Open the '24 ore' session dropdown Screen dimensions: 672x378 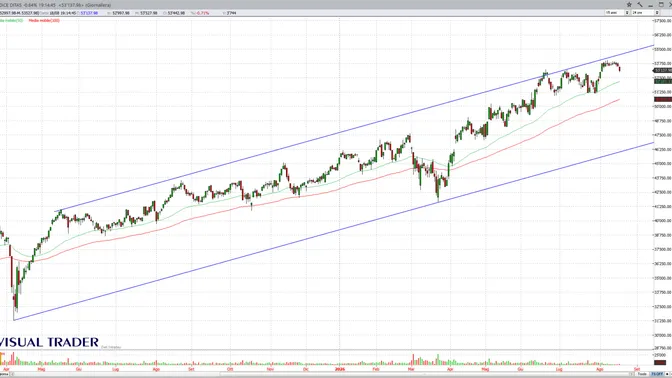(642, 13)
